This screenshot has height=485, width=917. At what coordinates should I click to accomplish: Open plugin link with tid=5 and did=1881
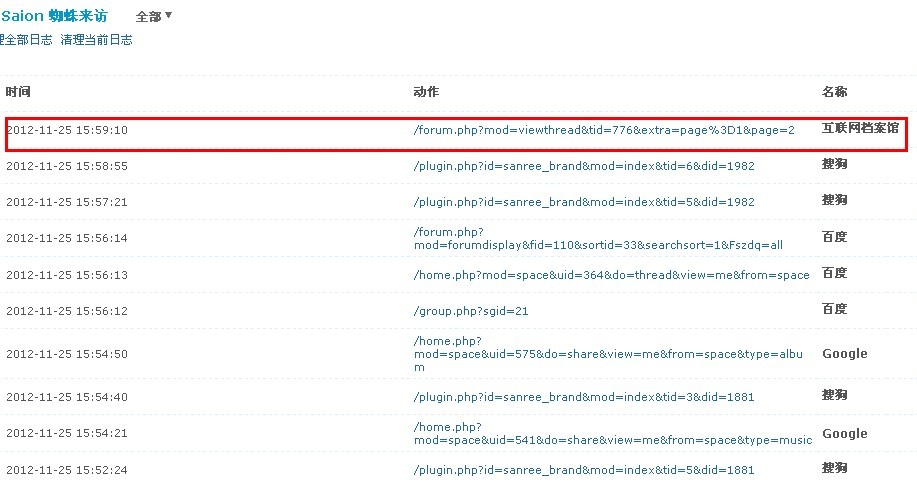tap(584, 470)
